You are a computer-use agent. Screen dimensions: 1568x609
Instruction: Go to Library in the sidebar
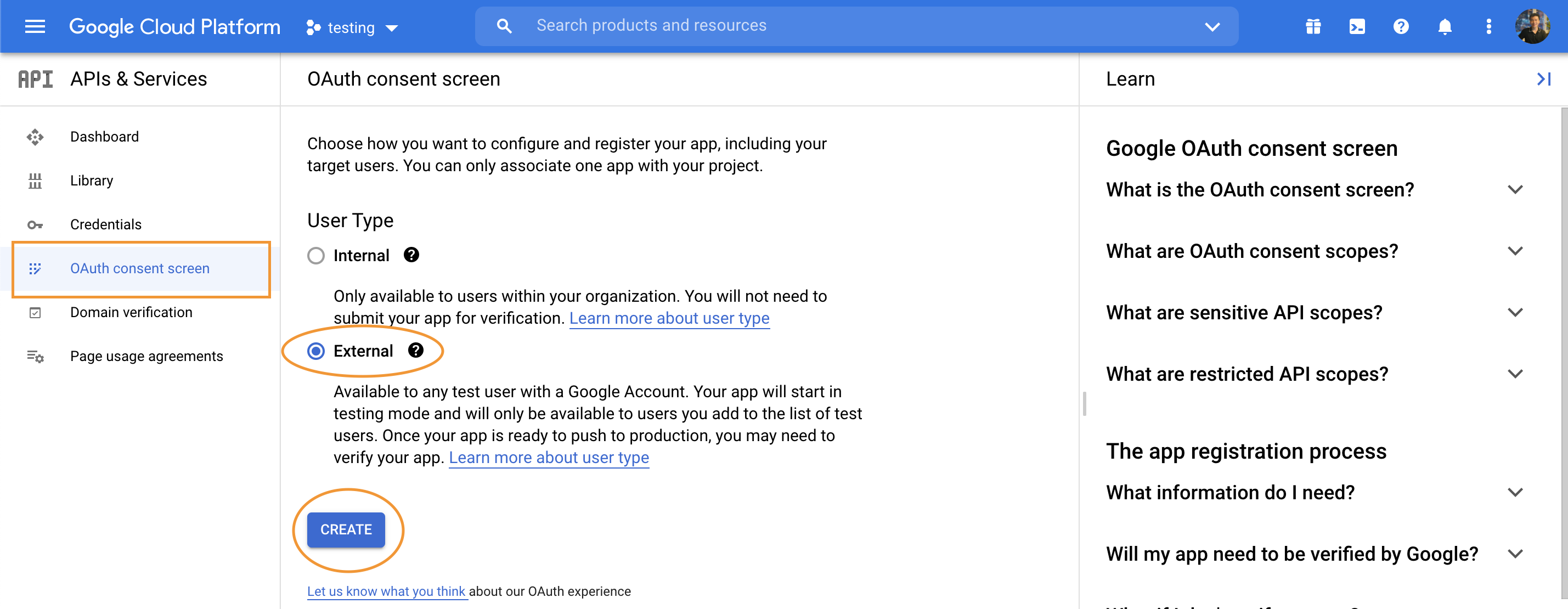pos(91,181)
